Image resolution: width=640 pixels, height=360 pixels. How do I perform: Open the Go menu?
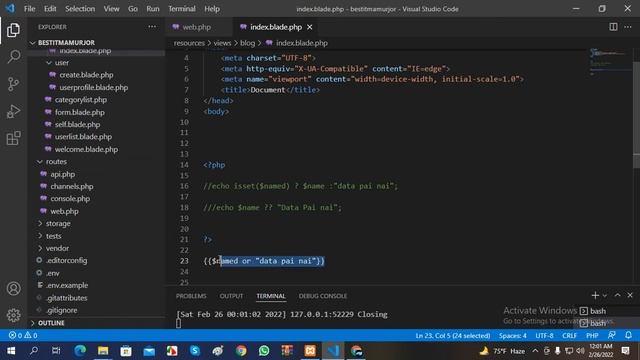(x=133, y=9)
